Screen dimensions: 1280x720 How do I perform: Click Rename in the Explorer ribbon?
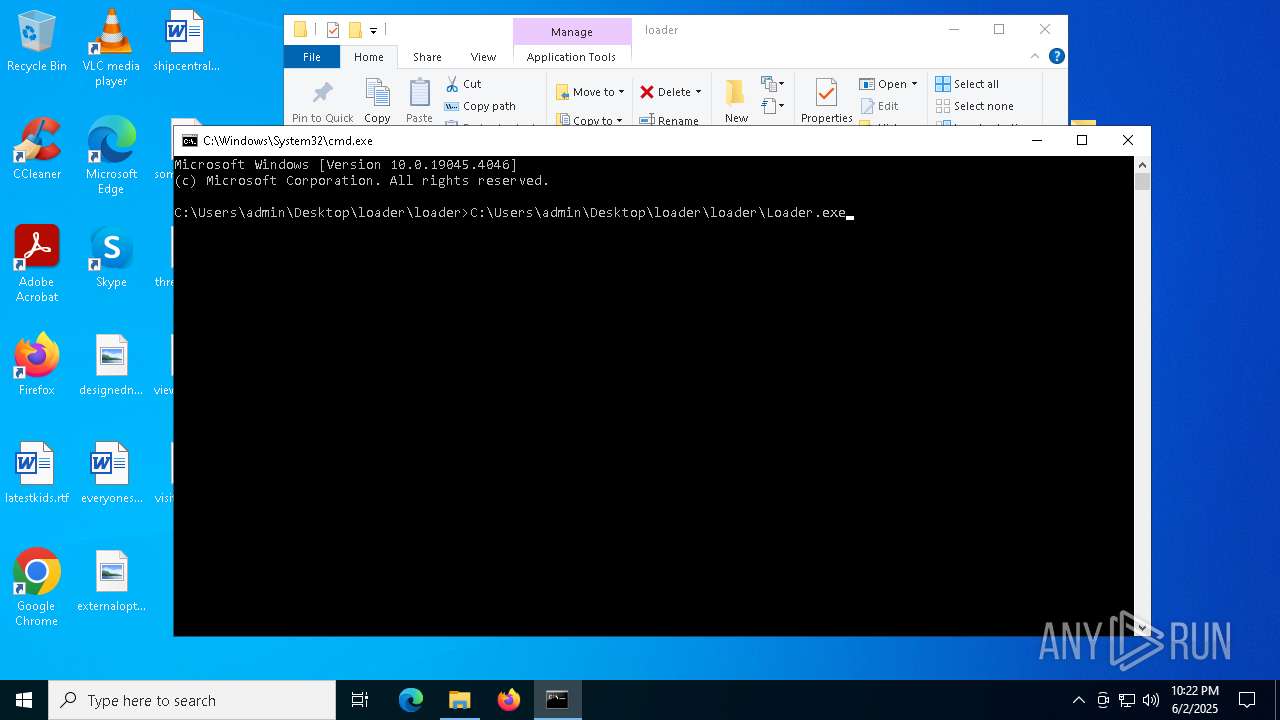[x=669, y=120]
